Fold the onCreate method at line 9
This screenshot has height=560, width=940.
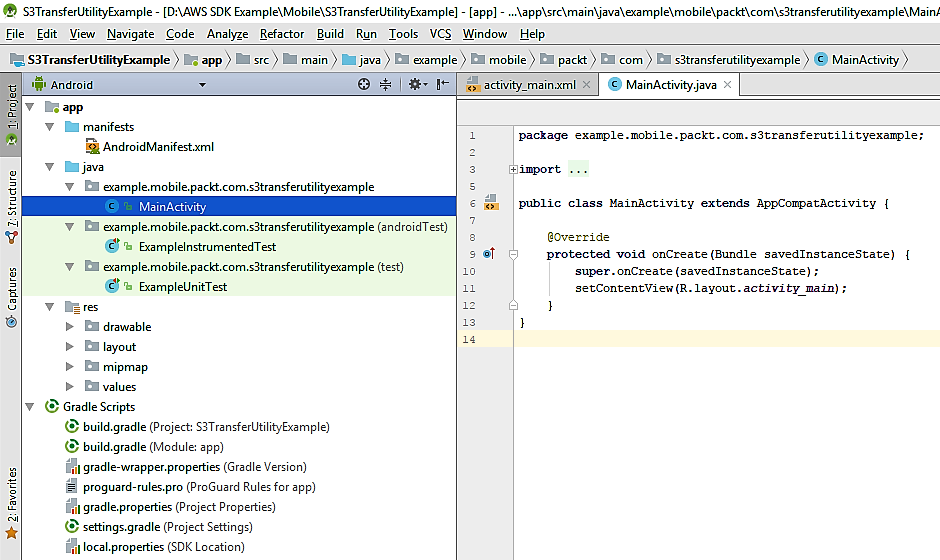click(x=513, y=254)
